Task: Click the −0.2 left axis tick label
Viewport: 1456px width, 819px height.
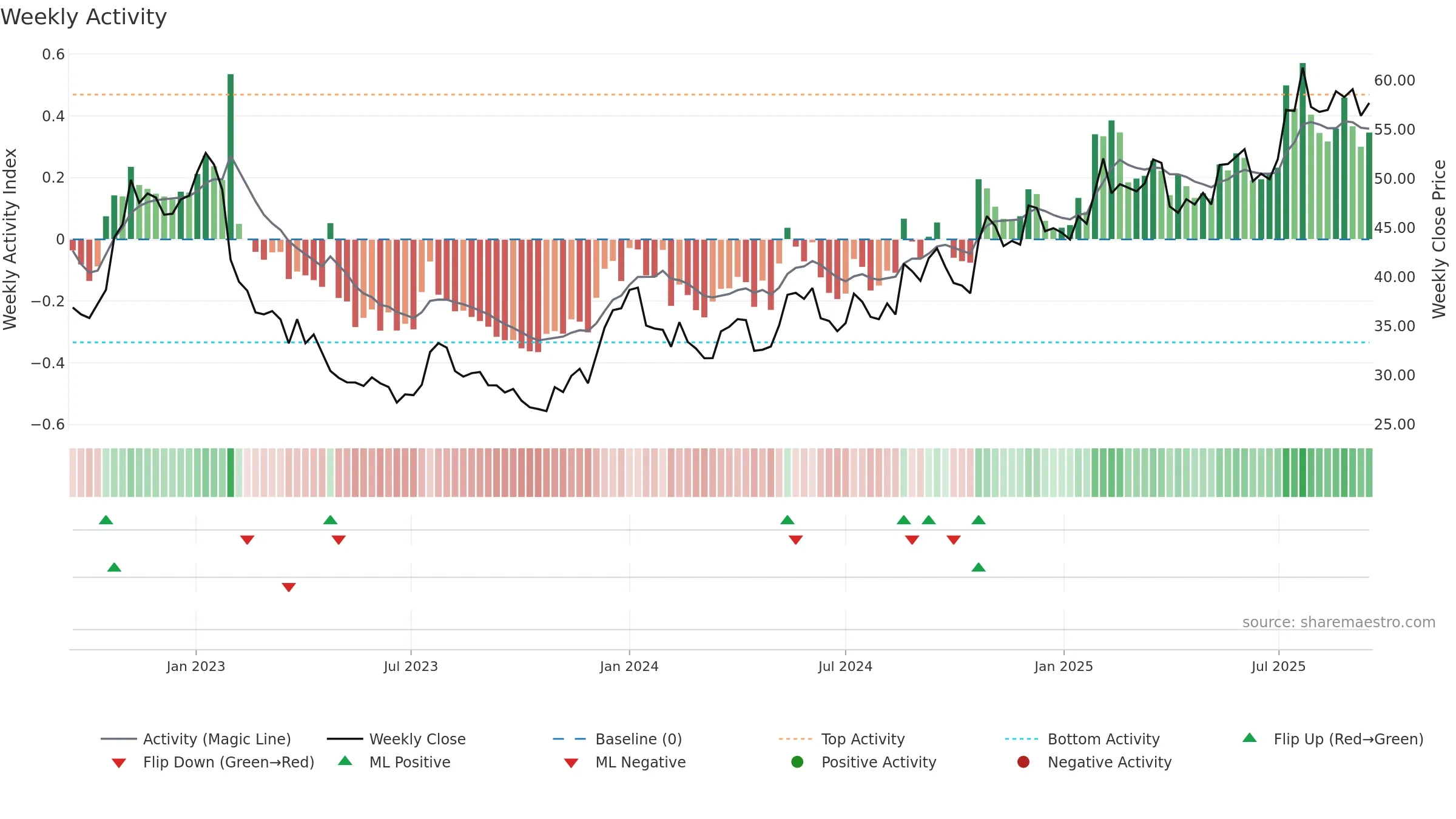Action: [48, 301]
